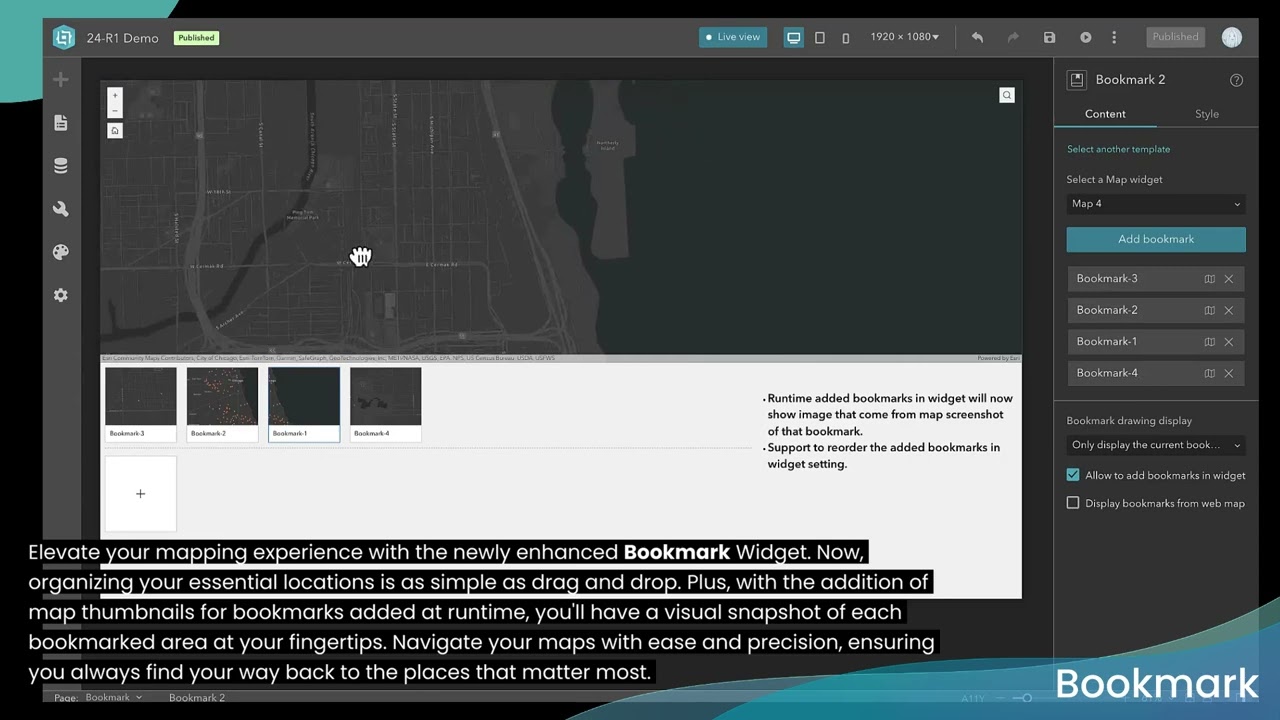Click Select another template link
Viewport: 1280px width, 720px height.
point(1118,149)
